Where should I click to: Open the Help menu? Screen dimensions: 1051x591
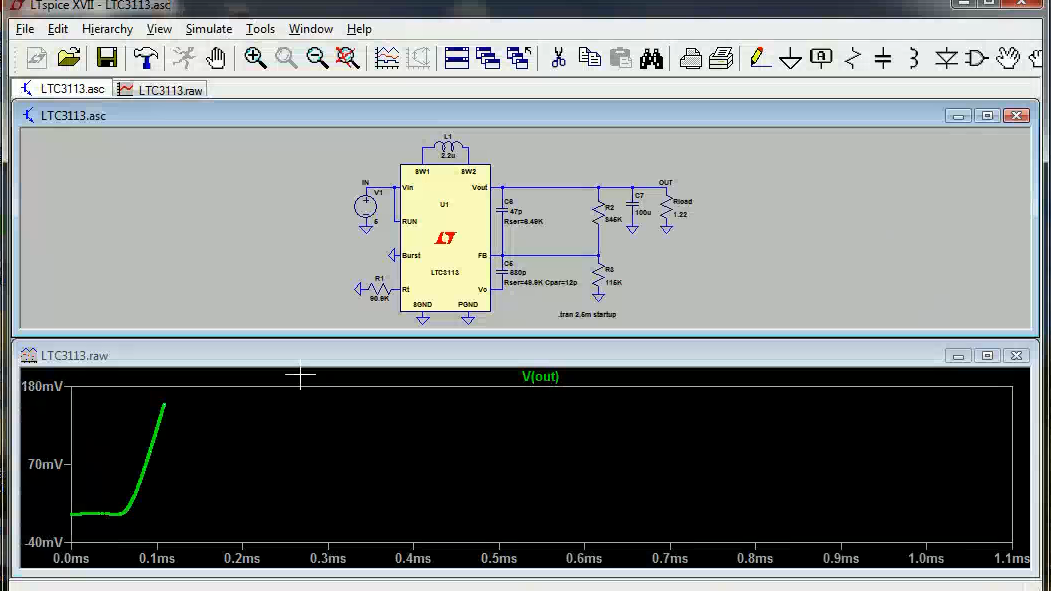click(359, 29)
